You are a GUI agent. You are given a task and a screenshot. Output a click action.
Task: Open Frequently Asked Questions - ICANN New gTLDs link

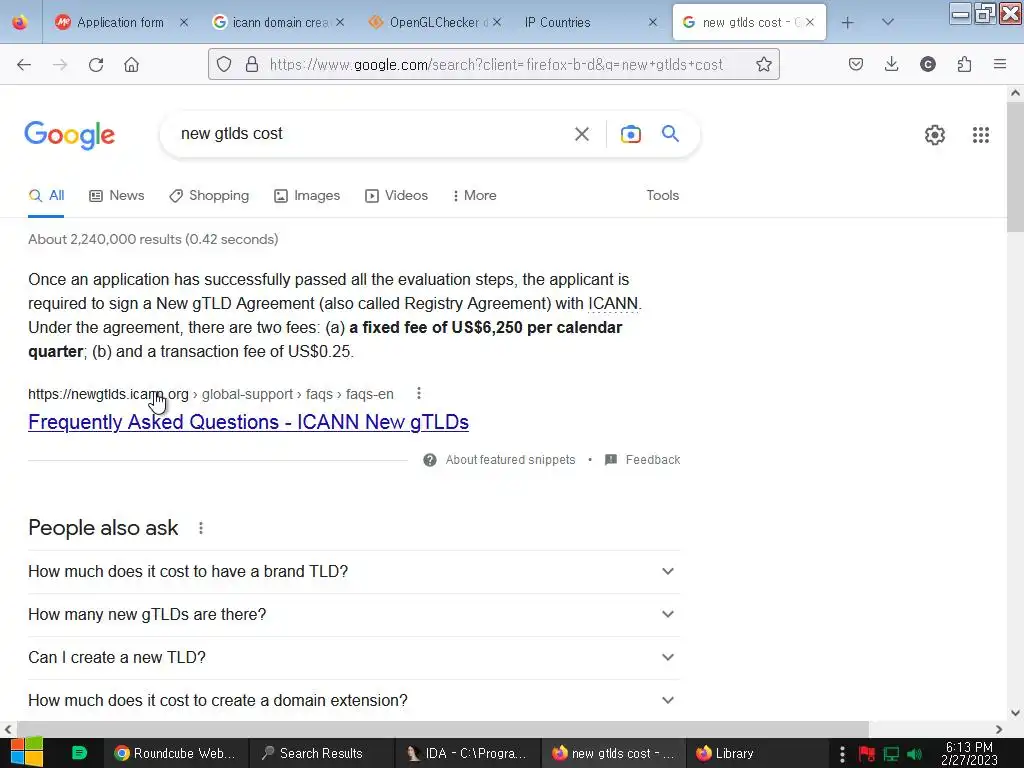point(248,422)
